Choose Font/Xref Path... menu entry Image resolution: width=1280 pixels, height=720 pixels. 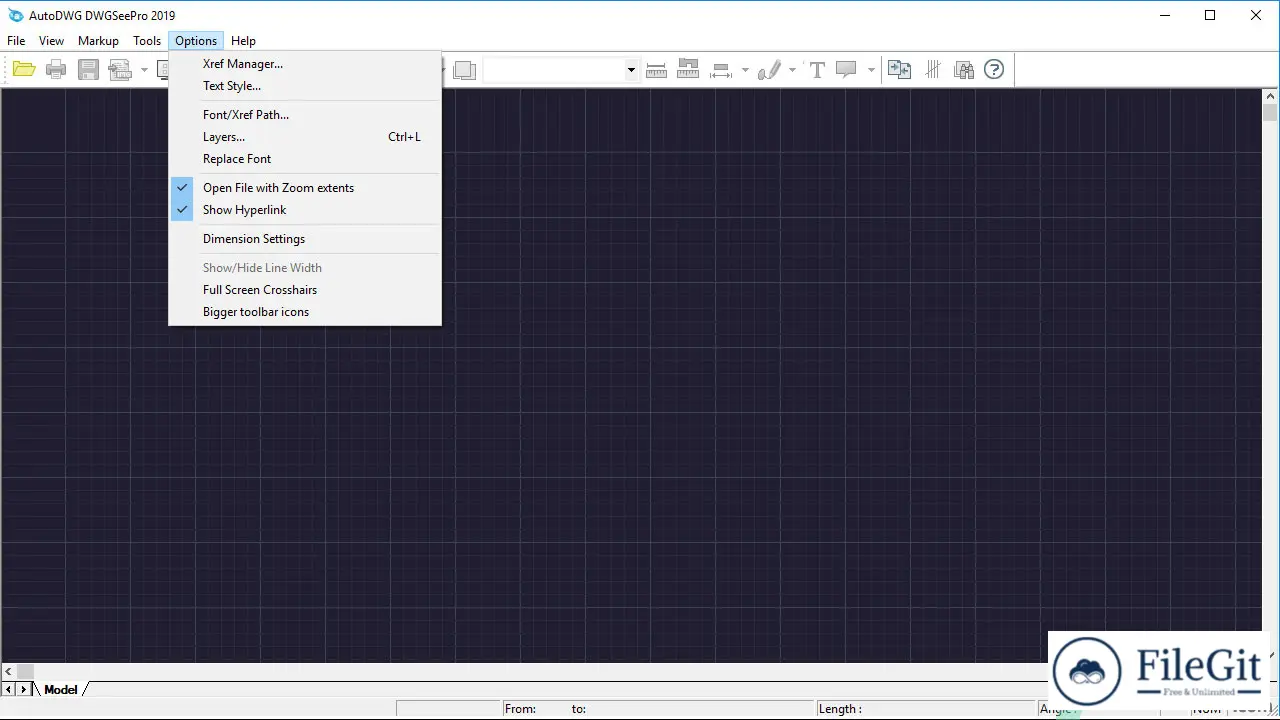point(305,115)
